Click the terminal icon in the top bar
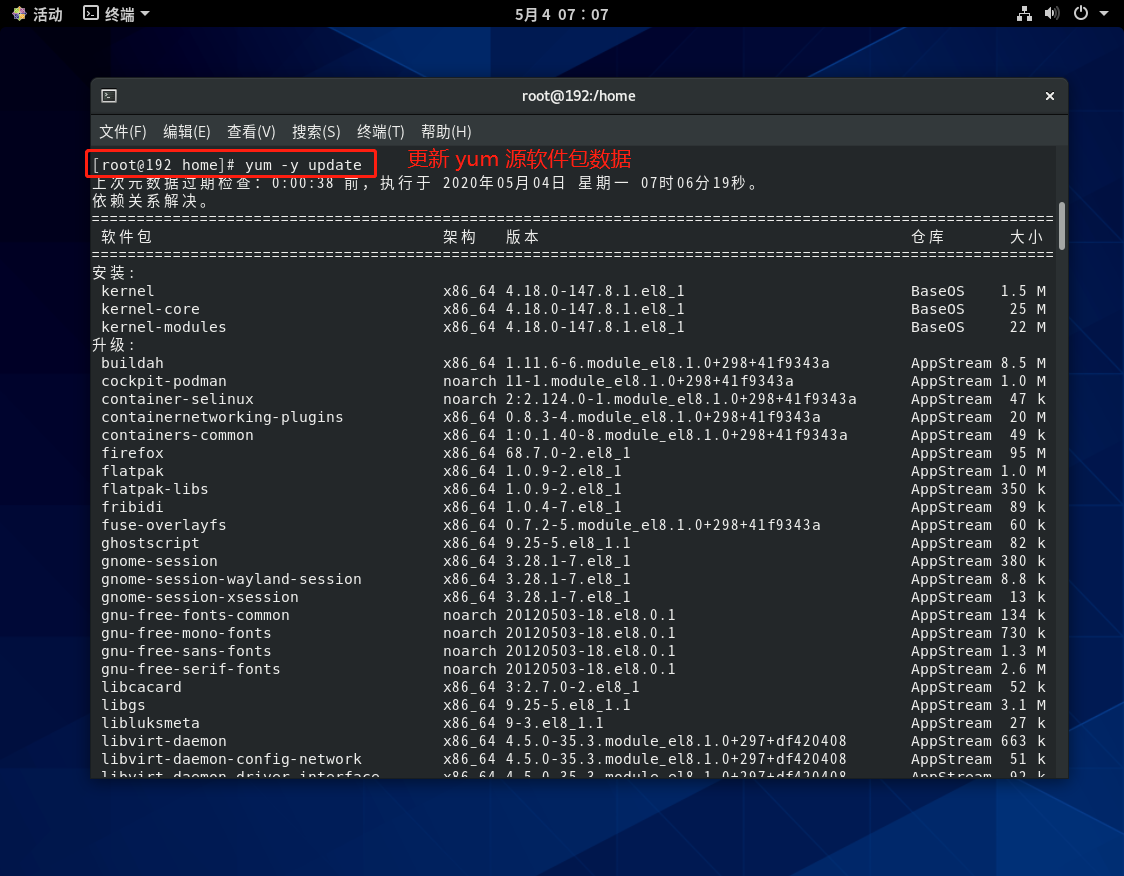Viewport: 1124px width, 876px height. [x=91, y=14]
